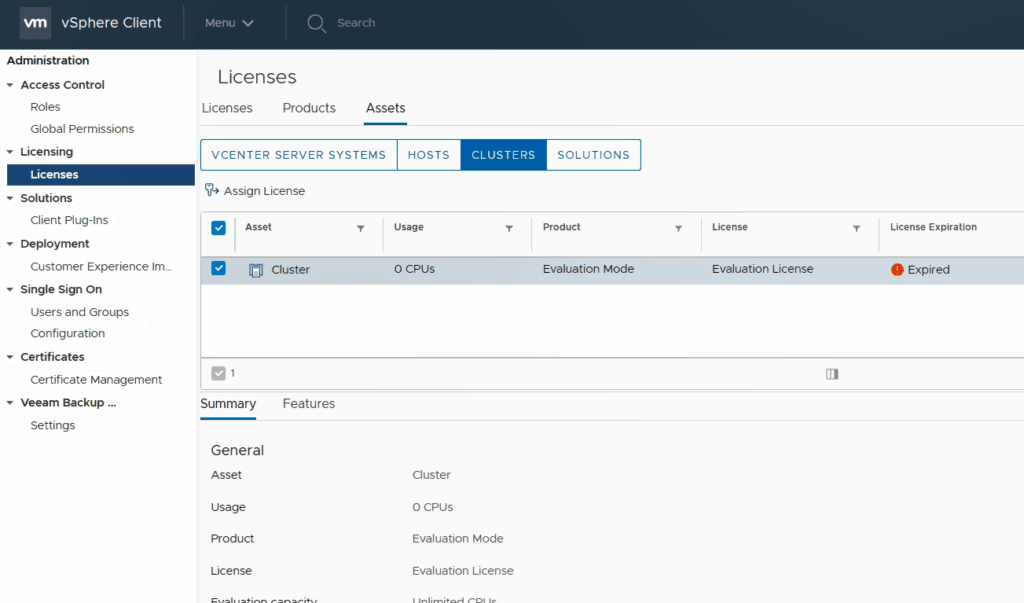Image resolution: width=1024 pixels, height=603 pixels.
Task: Collapse the Access Control section
Action: click(x=10, y=85)
